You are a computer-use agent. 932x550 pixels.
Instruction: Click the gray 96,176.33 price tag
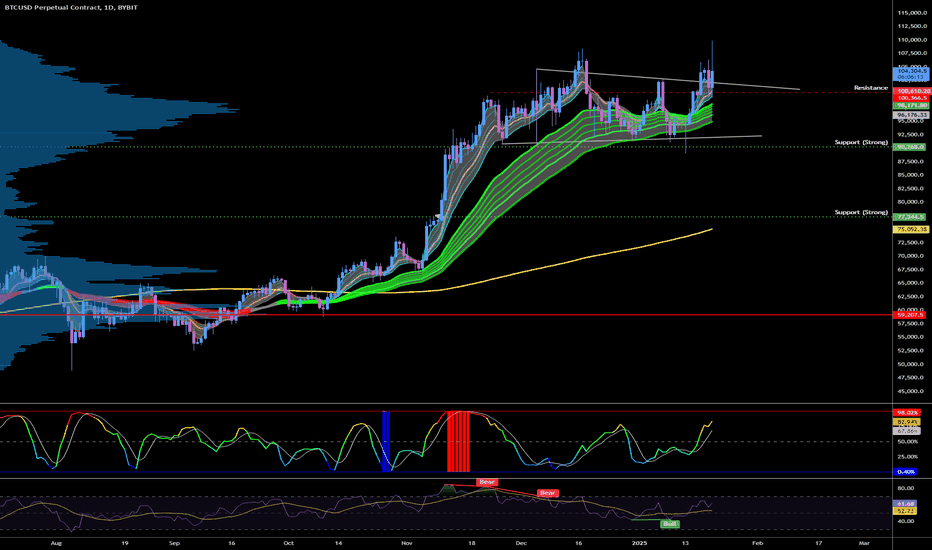coord(911,115)
